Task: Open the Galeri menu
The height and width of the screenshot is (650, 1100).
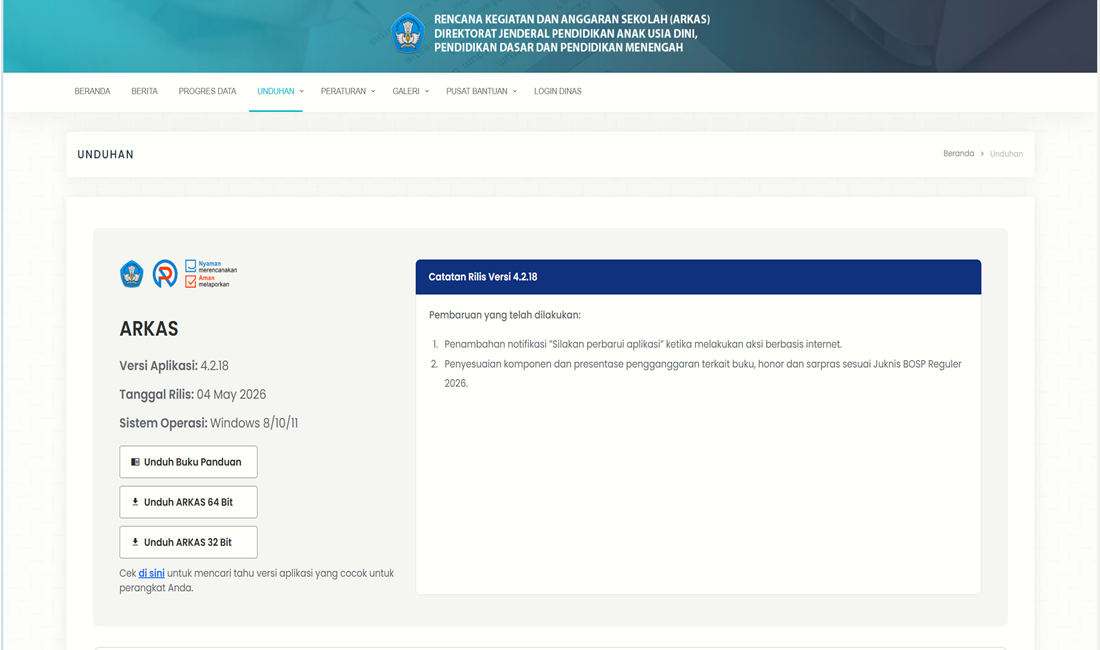Action: coord(406,91)
